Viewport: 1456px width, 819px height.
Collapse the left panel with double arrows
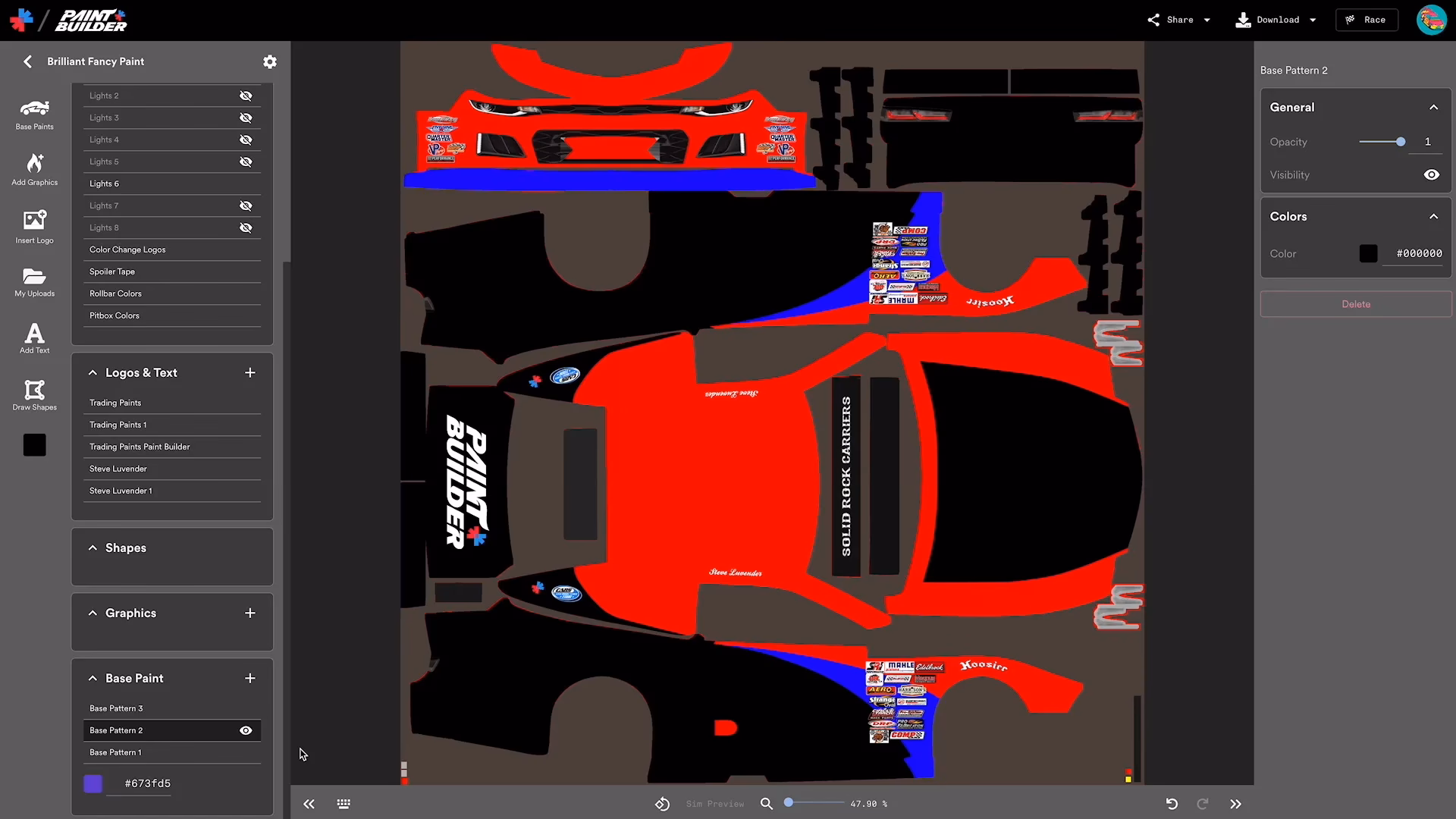(x=309, y=804)
